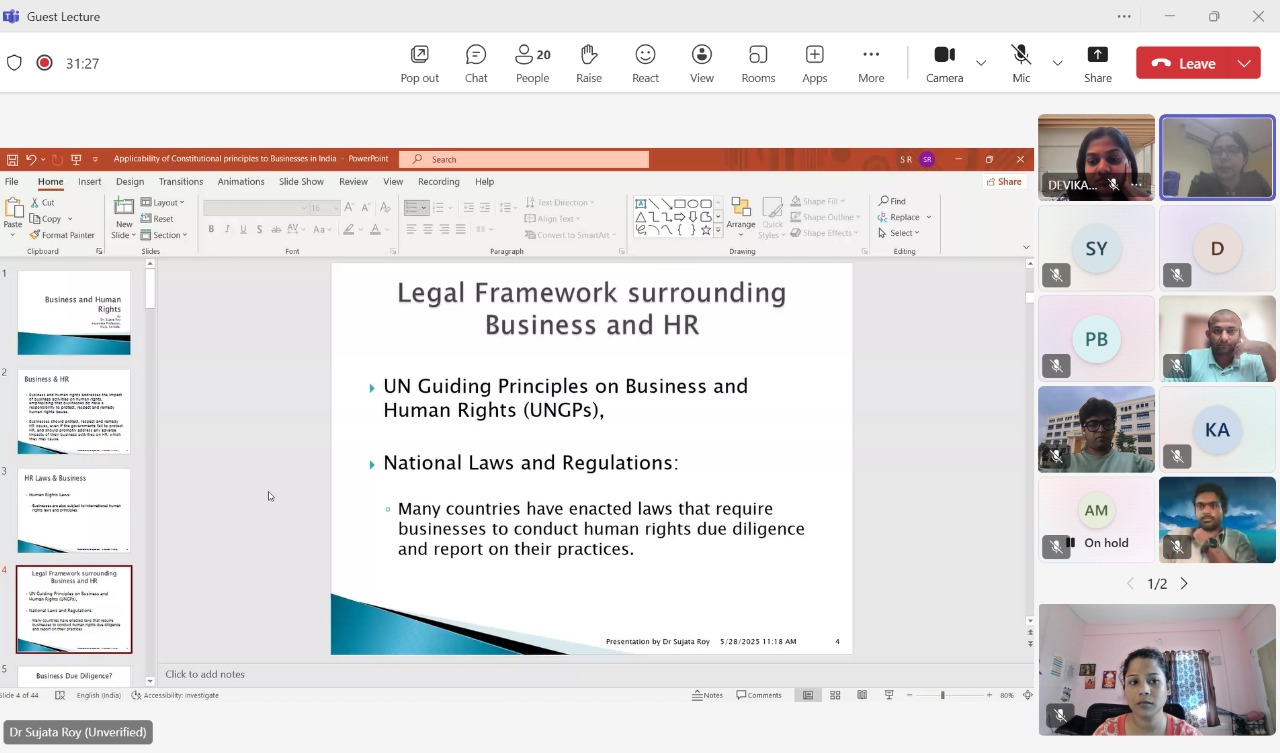
Task: Open the View layout options
Action: [702, 63]
